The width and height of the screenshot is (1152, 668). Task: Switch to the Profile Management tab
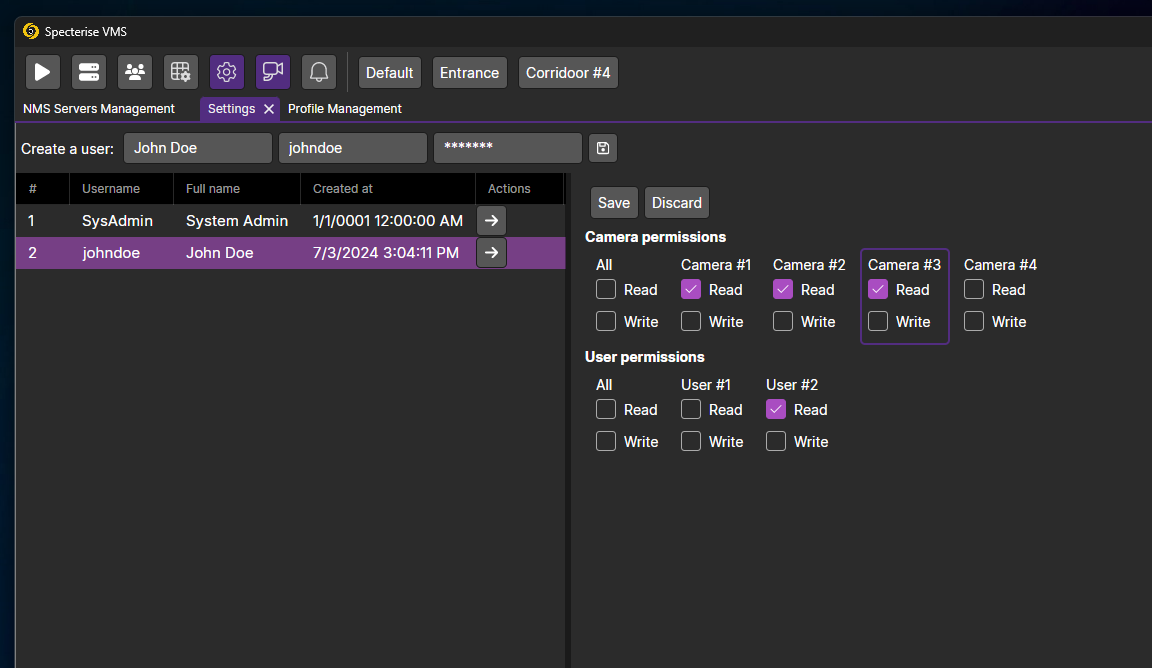coord(345,109)
